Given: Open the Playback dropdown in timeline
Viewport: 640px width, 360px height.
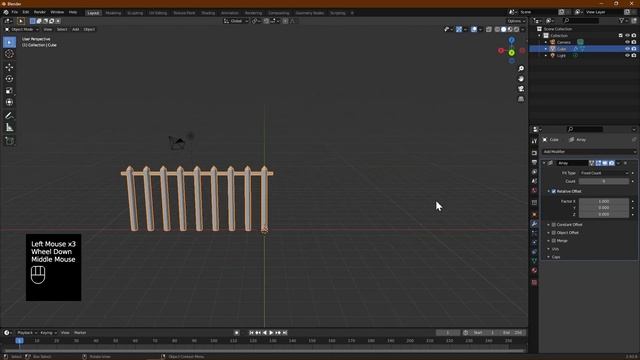Looking at the screenshot, I should pos(27,333).
